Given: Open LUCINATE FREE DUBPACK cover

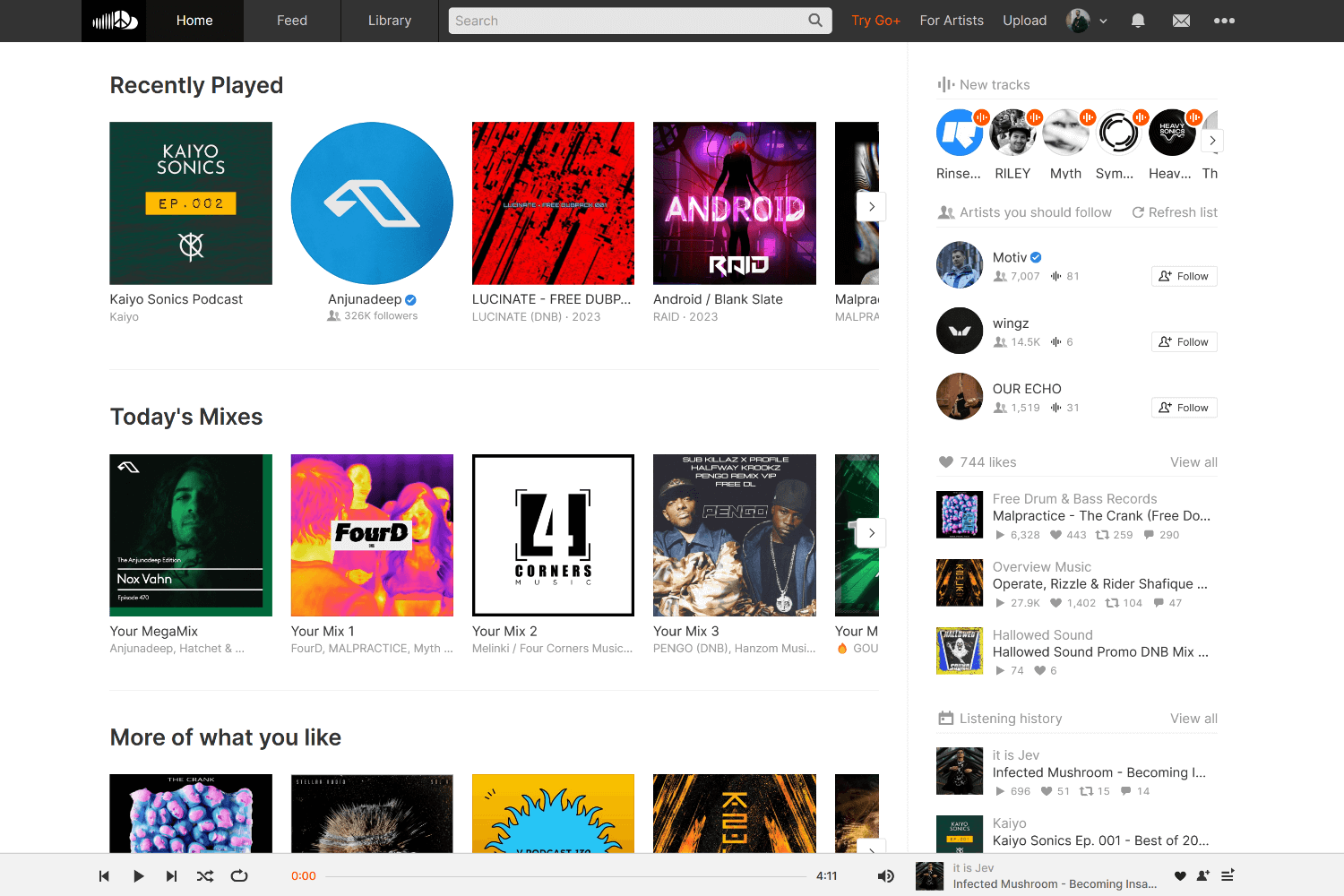Looking at the screenshot, I should click(553, 203).
